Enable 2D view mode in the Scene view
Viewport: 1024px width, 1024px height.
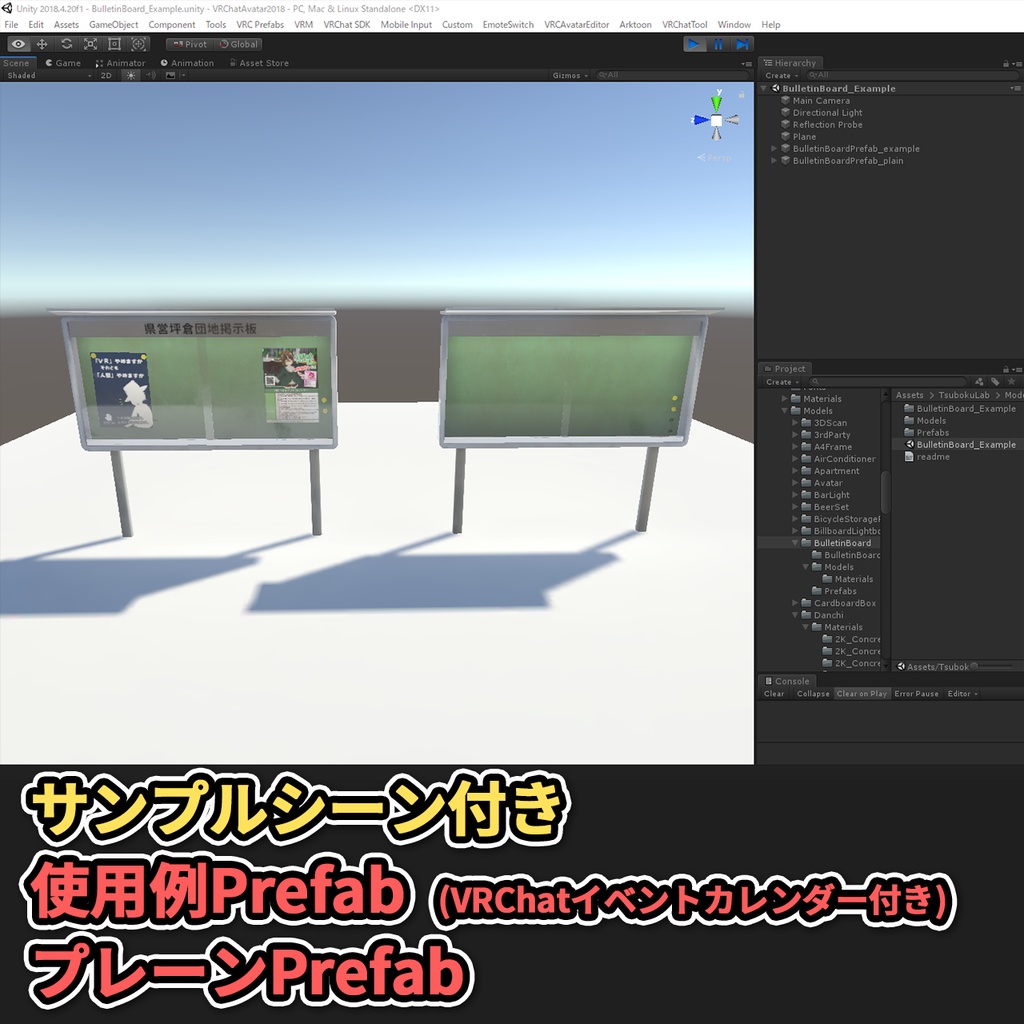coord(108,74)
